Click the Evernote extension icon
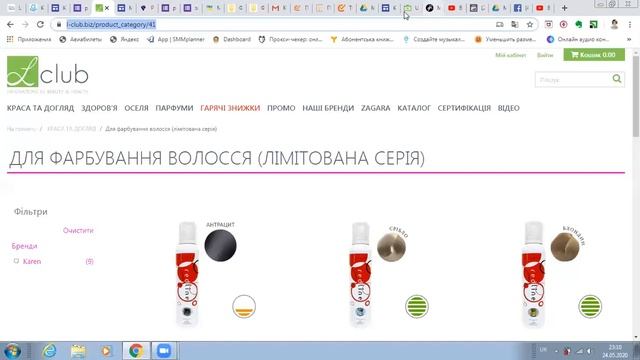This screenshot has width=640, height=360. 578,24
